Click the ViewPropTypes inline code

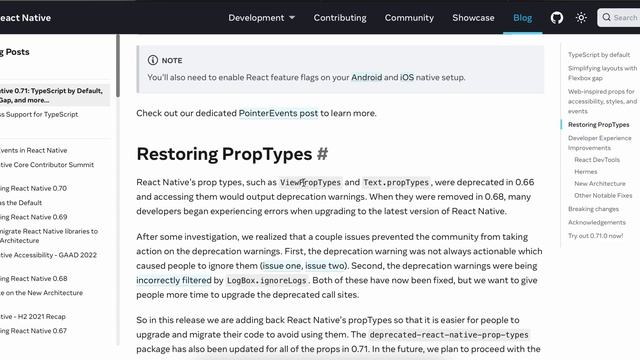[310, 182]
